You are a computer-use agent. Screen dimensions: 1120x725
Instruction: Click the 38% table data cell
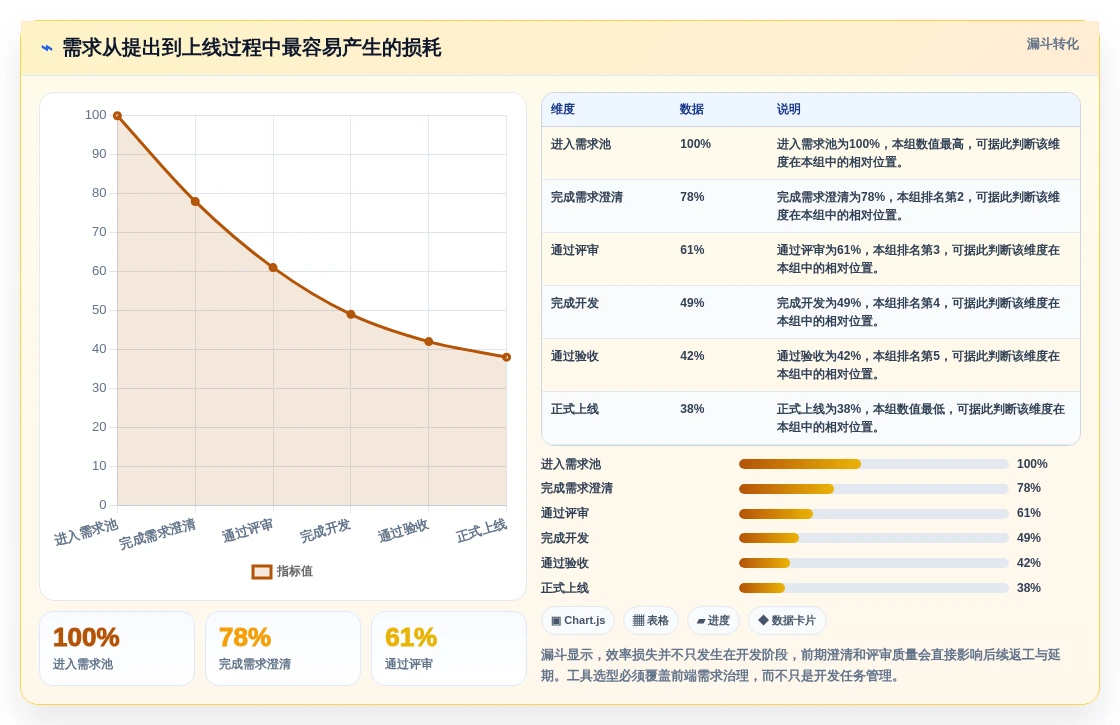pyautogui.click(x=692, y=409)
